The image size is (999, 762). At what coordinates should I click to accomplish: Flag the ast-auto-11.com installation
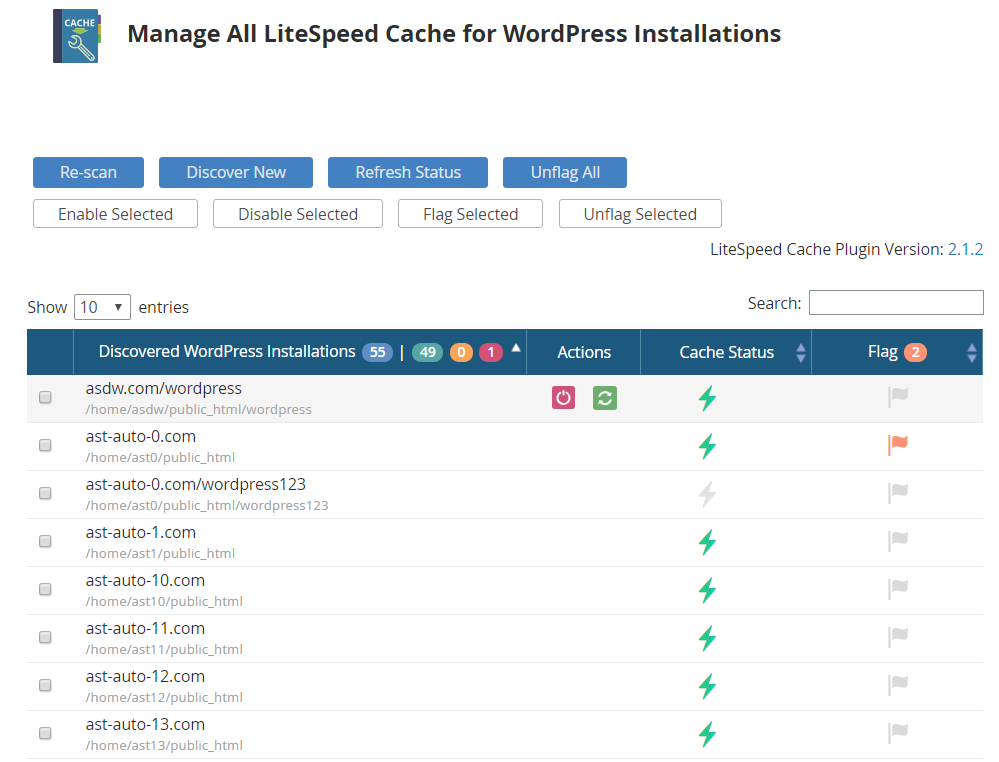tap(898, 636)
